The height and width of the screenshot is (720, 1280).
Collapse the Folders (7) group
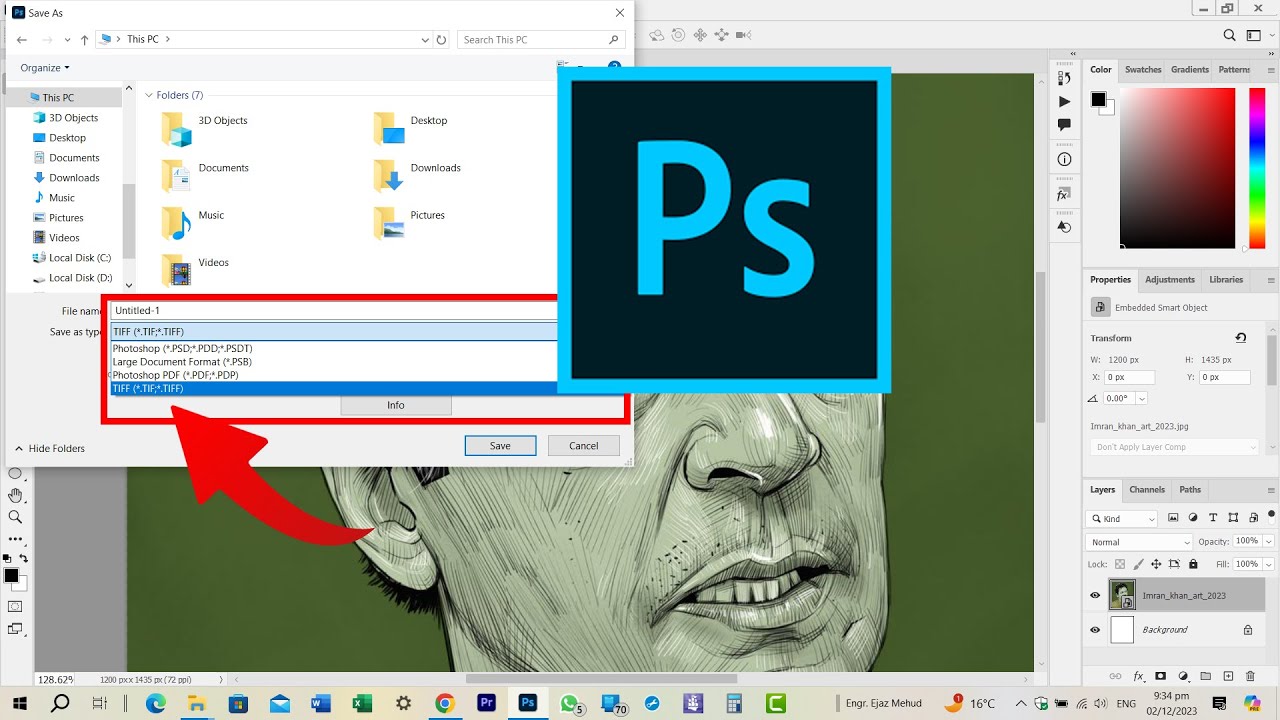coord(149,95)
